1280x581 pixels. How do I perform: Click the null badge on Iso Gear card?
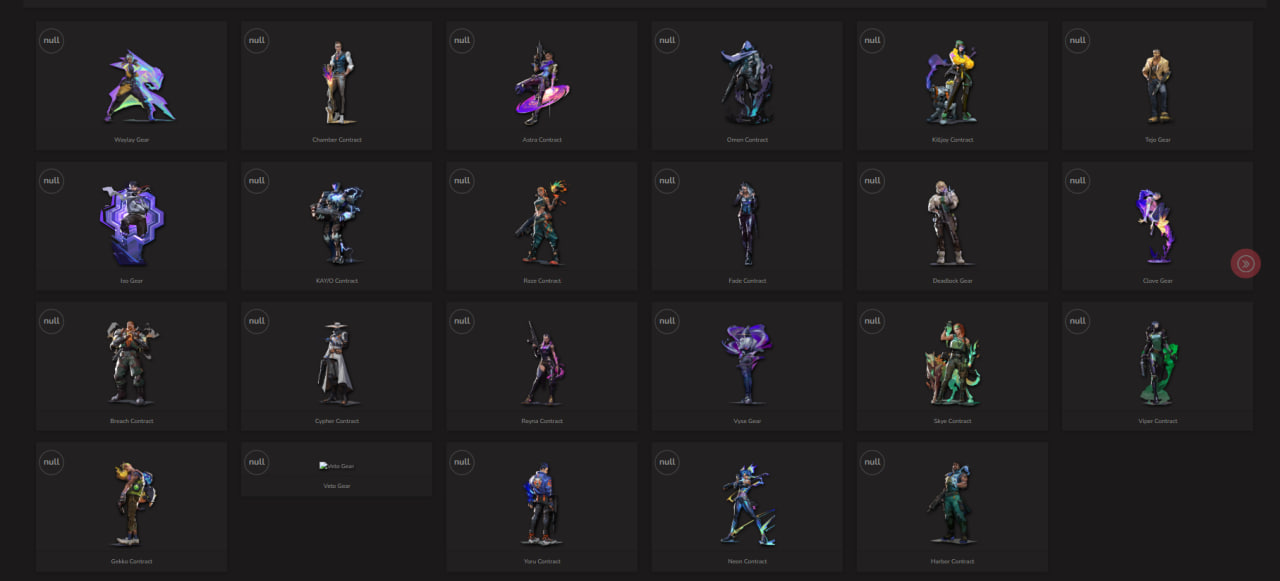[52, 181]
